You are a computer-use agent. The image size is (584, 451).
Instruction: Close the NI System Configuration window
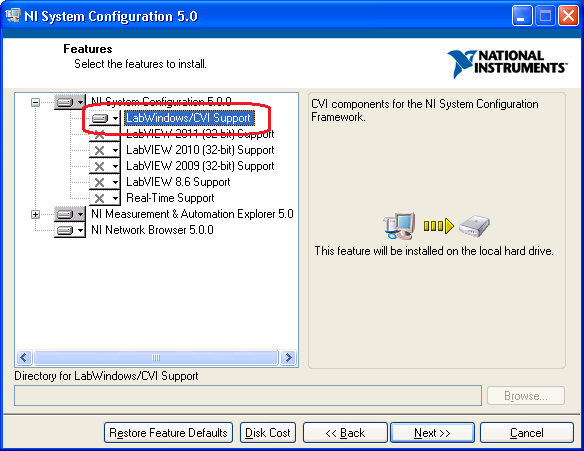click(x=568, y=16)
